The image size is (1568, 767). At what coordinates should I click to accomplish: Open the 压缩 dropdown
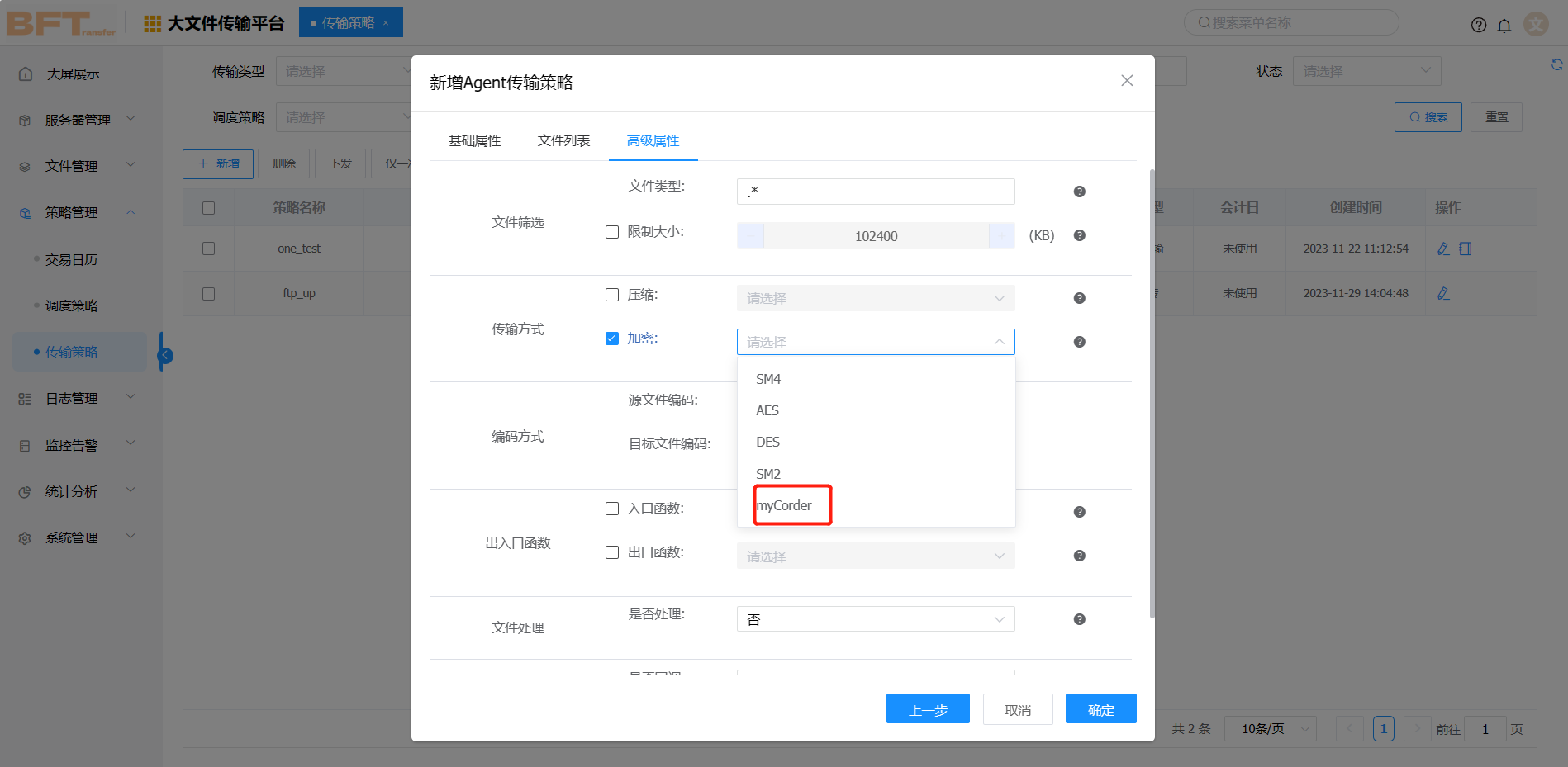(876, 298)
